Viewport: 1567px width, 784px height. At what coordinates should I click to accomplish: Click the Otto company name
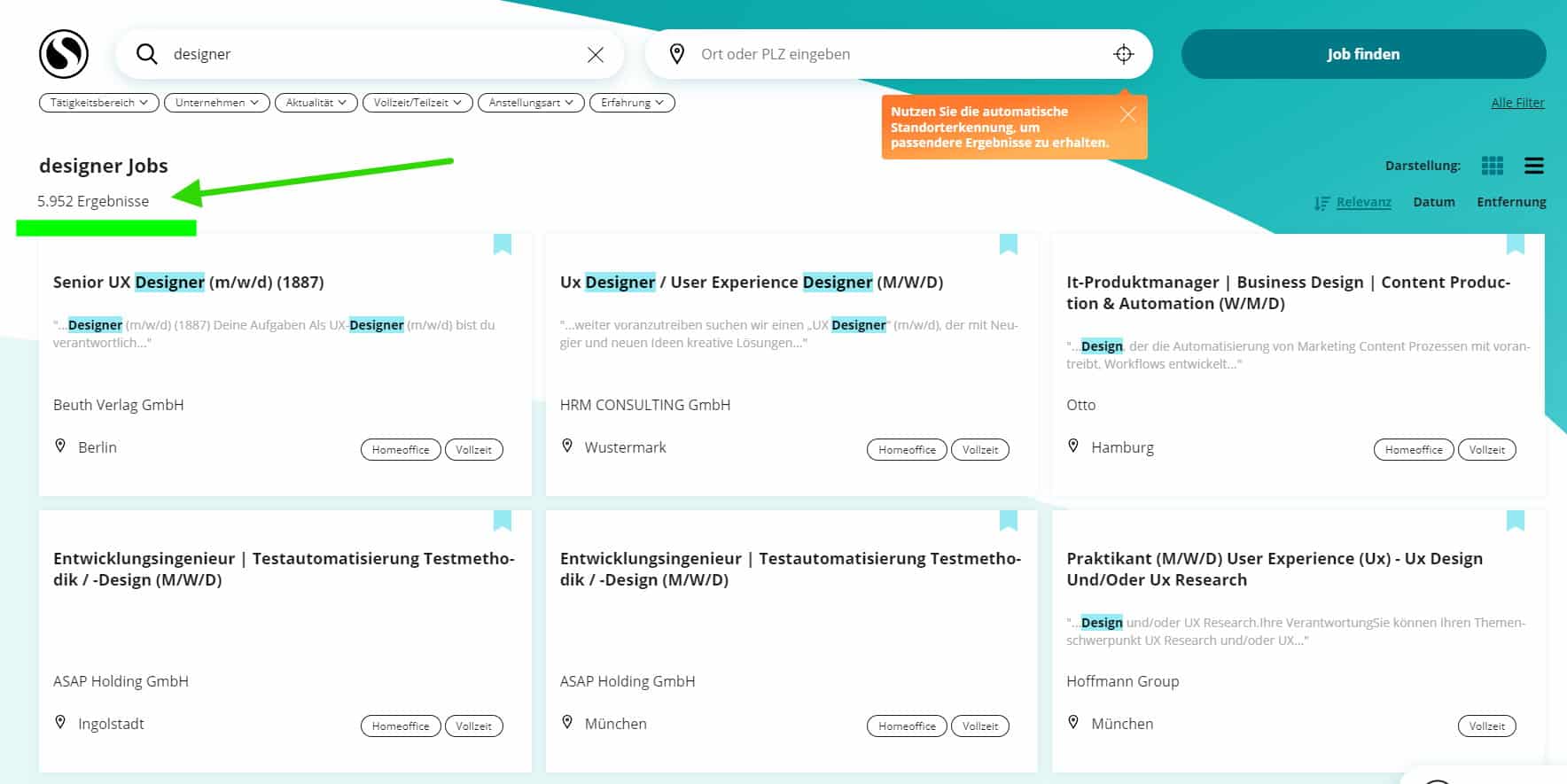tap(1081, 405)
